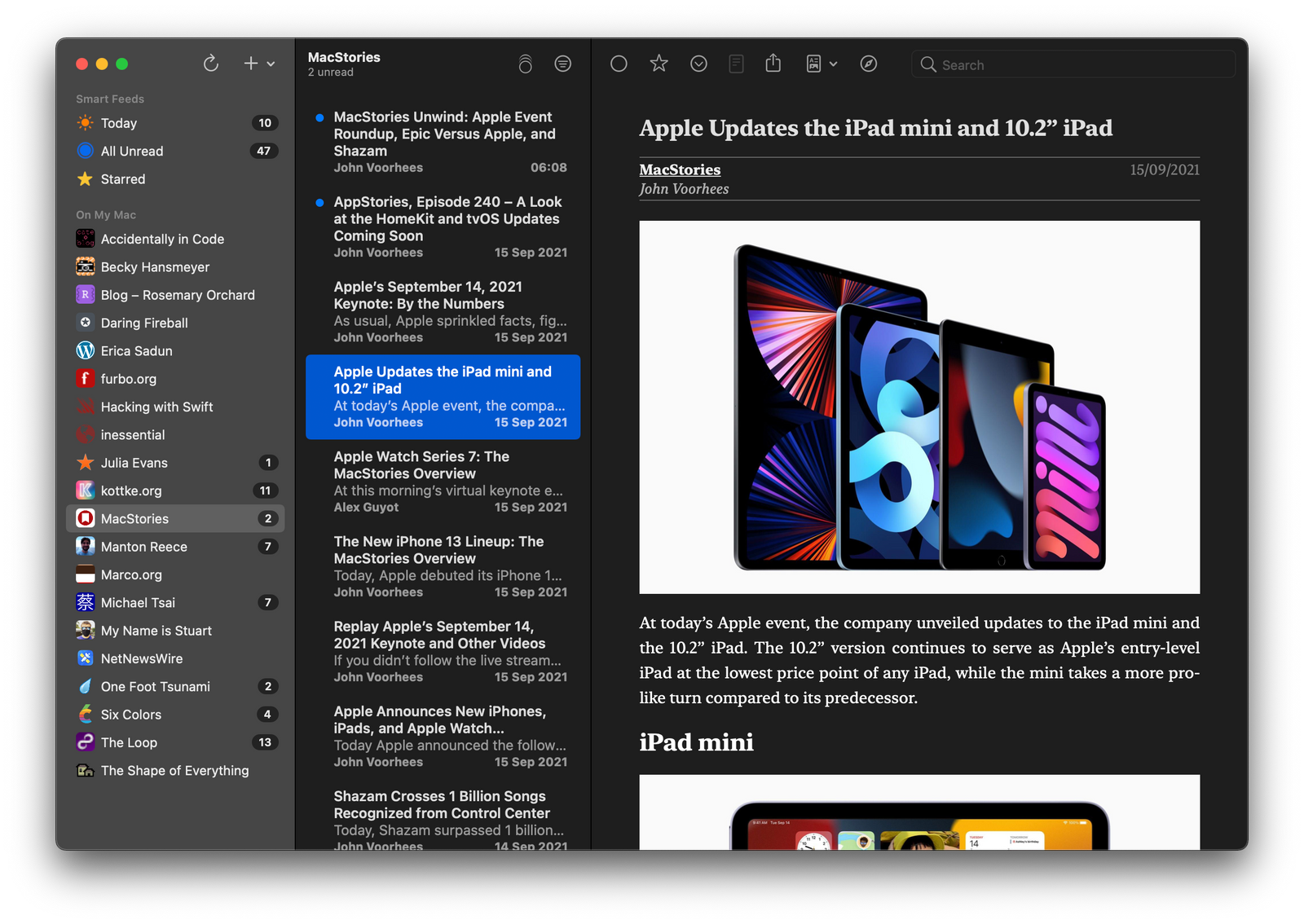
Task: Open the article theme dropdown
Action: (821, 64)
